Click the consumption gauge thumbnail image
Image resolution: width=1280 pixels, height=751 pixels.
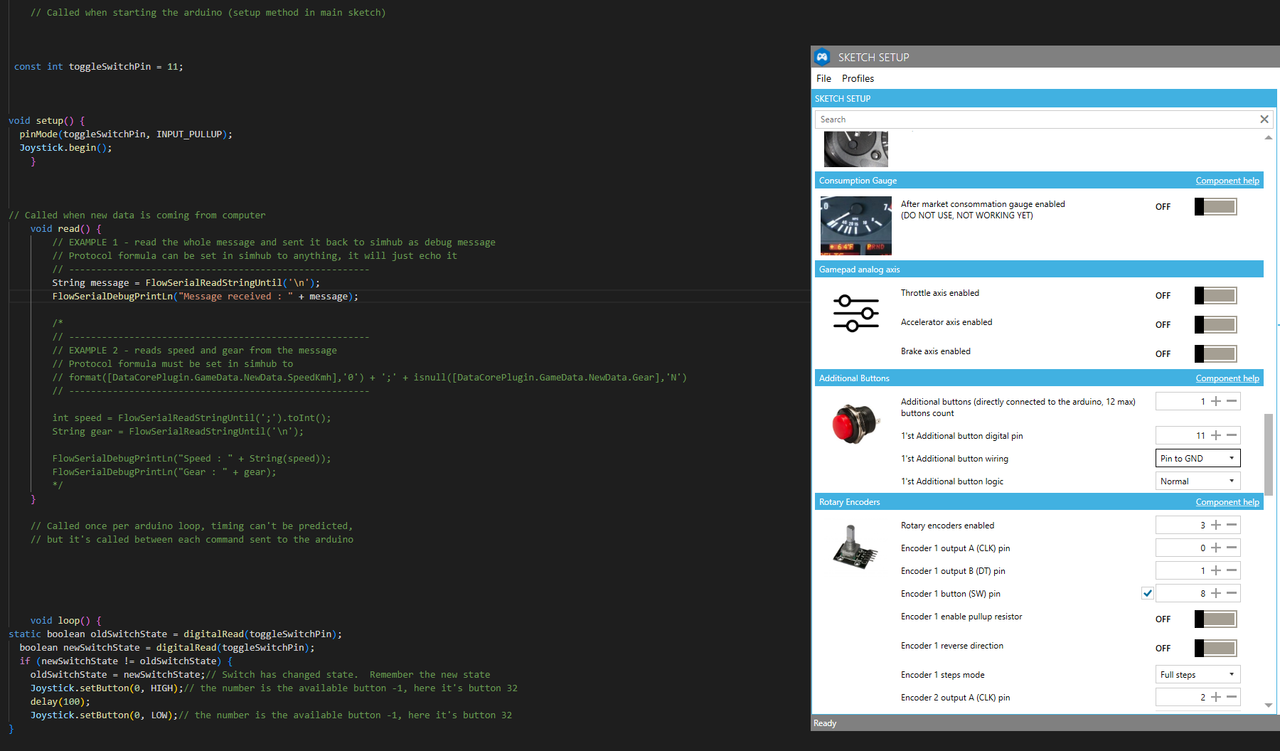tap(855, 225)
